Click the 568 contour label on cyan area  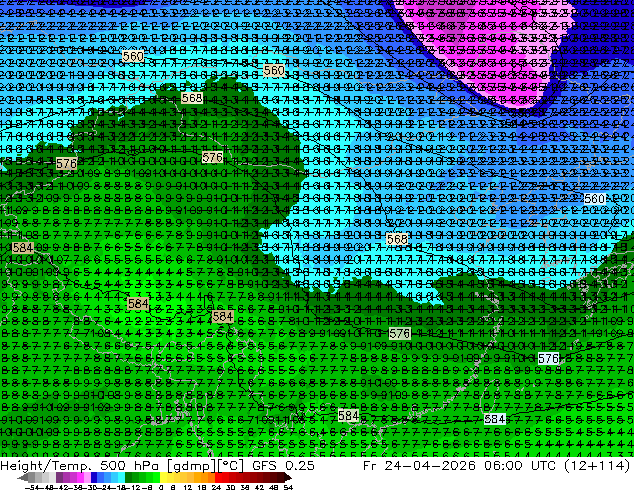point(397,239)
